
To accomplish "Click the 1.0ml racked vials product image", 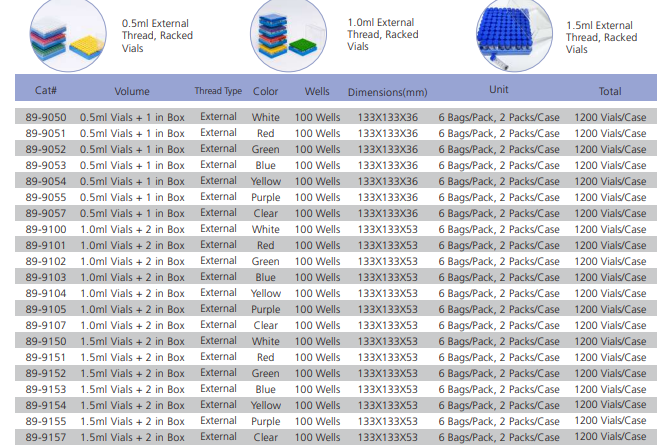I will point(288,32).
